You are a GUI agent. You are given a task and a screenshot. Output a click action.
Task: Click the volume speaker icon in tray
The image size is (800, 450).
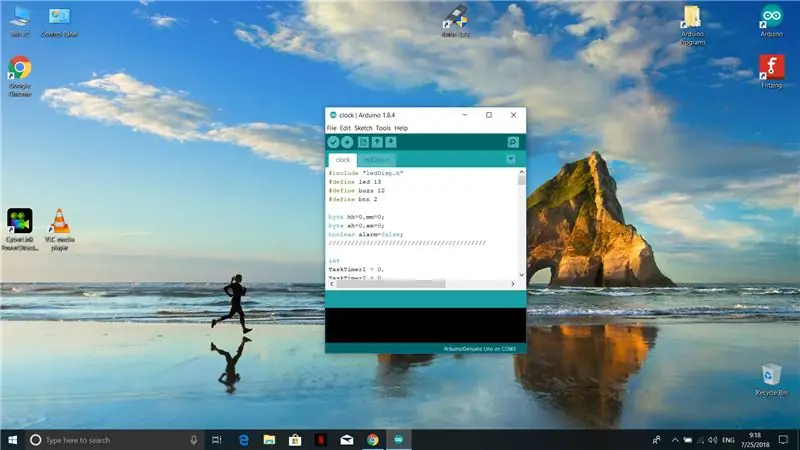pos(713,440)
